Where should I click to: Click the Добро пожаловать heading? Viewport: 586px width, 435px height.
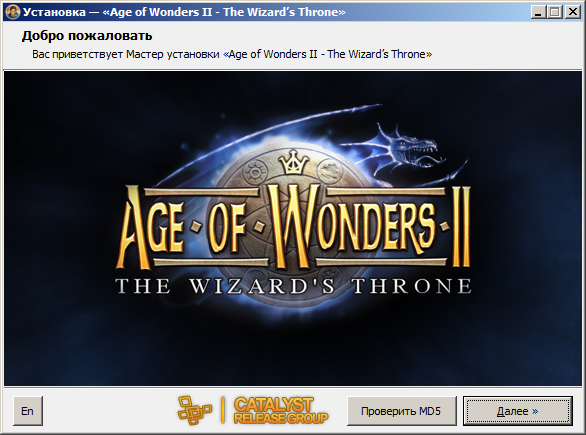pos(87,36)
